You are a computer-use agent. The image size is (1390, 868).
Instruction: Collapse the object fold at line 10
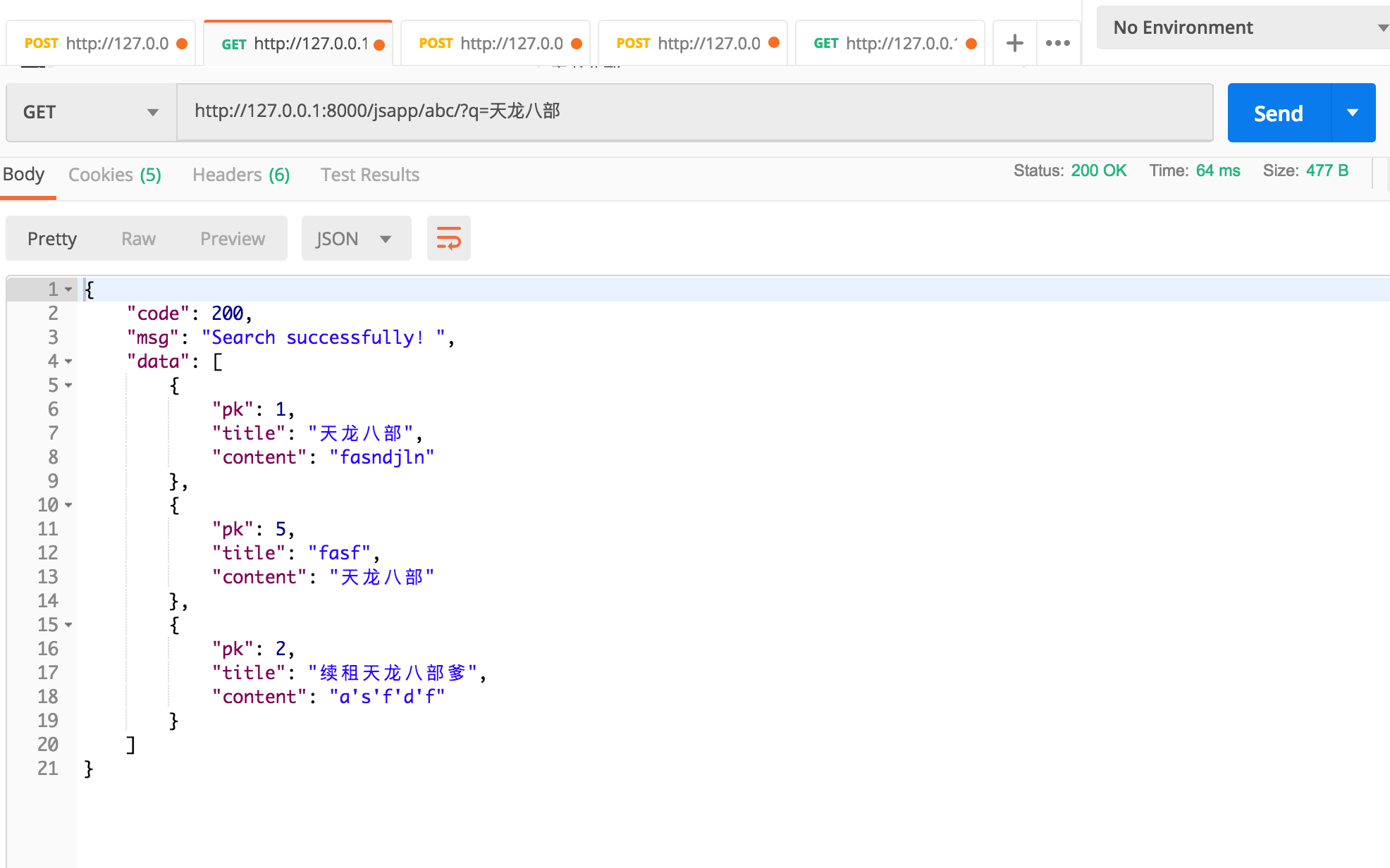click(68, 505)
